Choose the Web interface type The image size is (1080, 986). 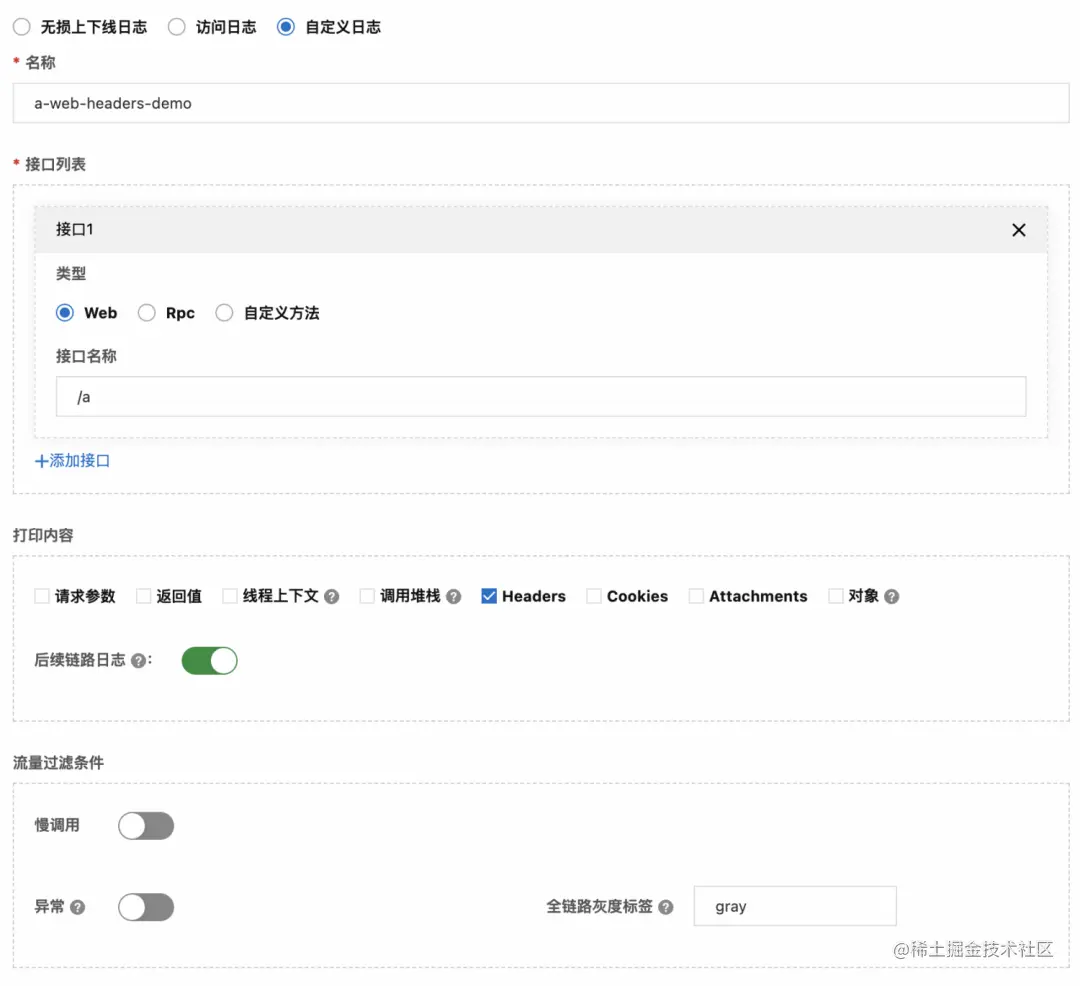click(x=65, y=313)
